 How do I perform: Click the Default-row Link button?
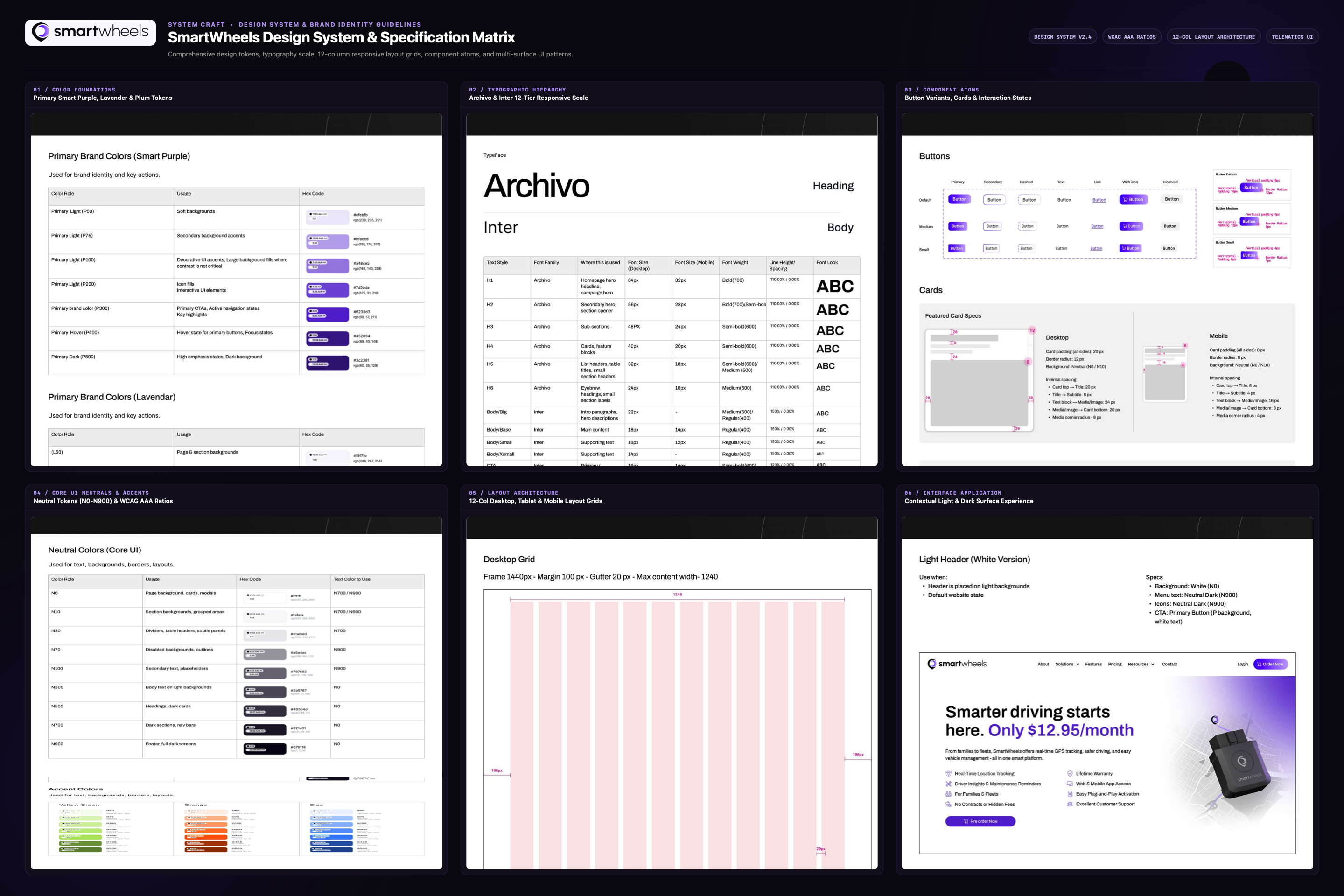click(x=1099, y=200)
